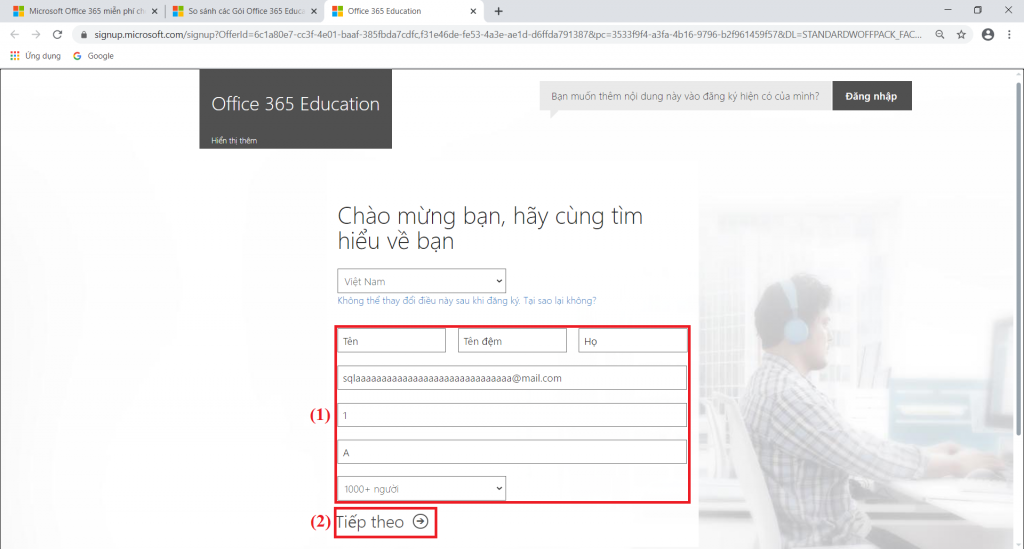
Task: Open the Chrome three-dot menu
Action: [1009, 35]
